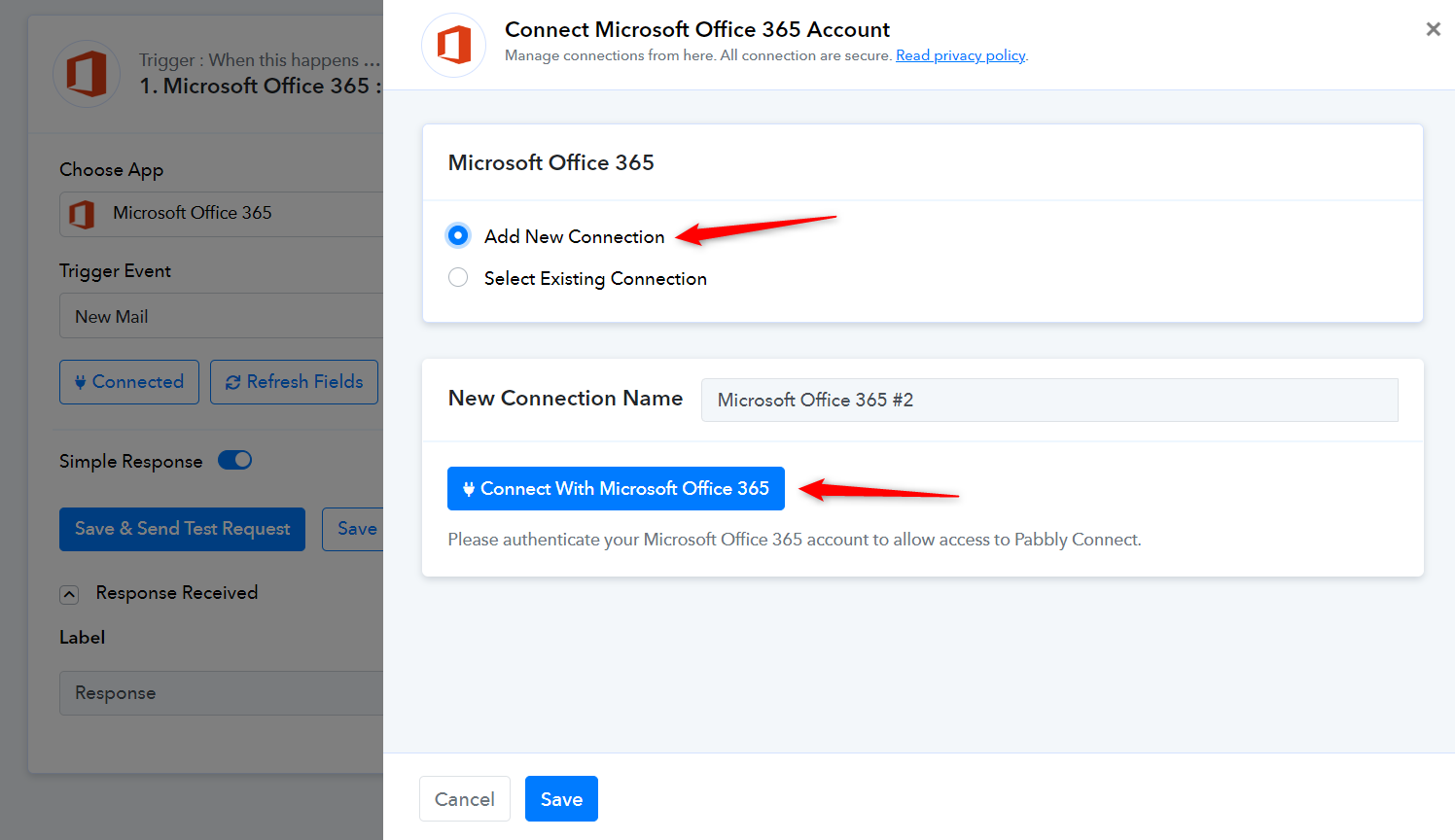Collapse the Response Received section
This screenshot has width=1455, height=840.
(x=69, y=594)
